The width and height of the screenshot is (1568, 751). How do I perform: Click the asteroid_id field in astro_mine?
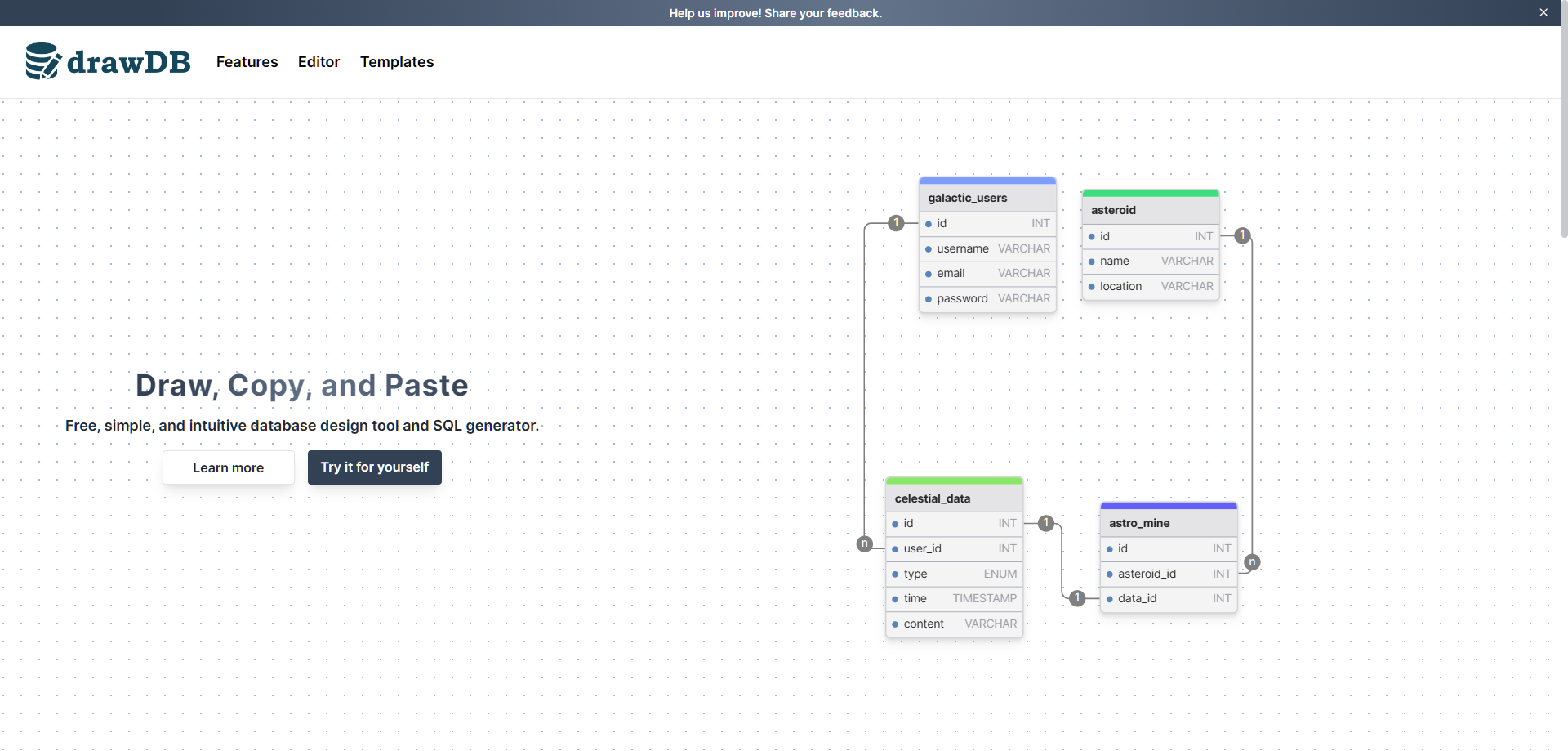[x=1169, y=574]
